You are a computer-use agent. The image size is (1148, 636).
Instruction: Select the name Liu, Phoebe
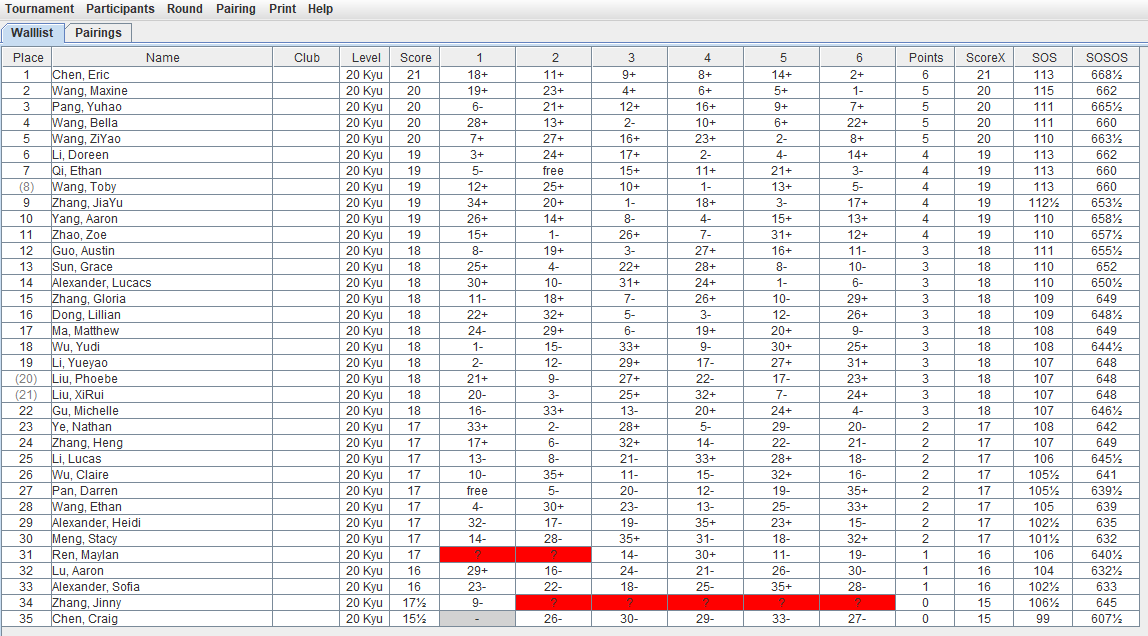click(x=85, y=379)
